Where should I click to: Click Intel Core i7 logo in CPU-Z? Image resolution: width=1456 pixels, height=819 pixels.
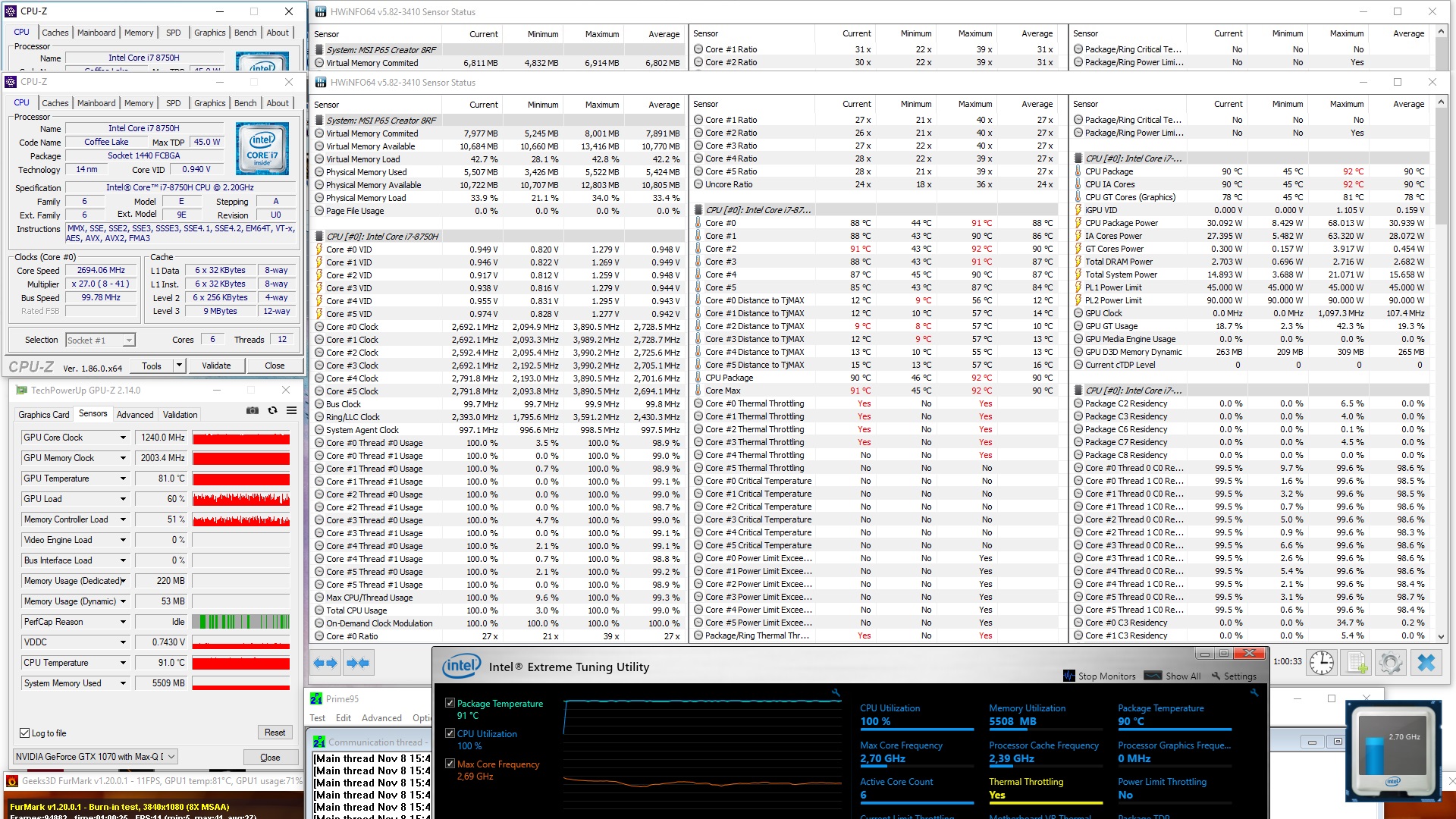pos(262,149)
